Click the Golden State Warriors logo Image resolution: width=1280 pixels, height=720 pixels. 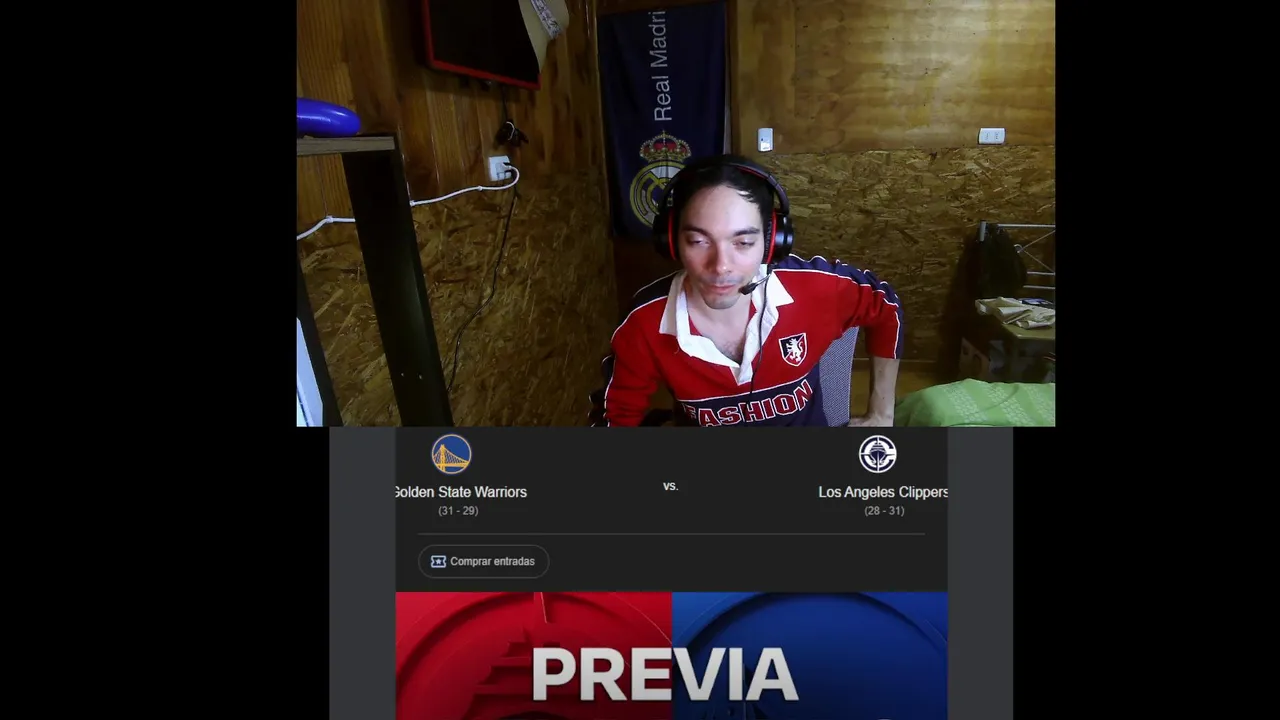451,454
